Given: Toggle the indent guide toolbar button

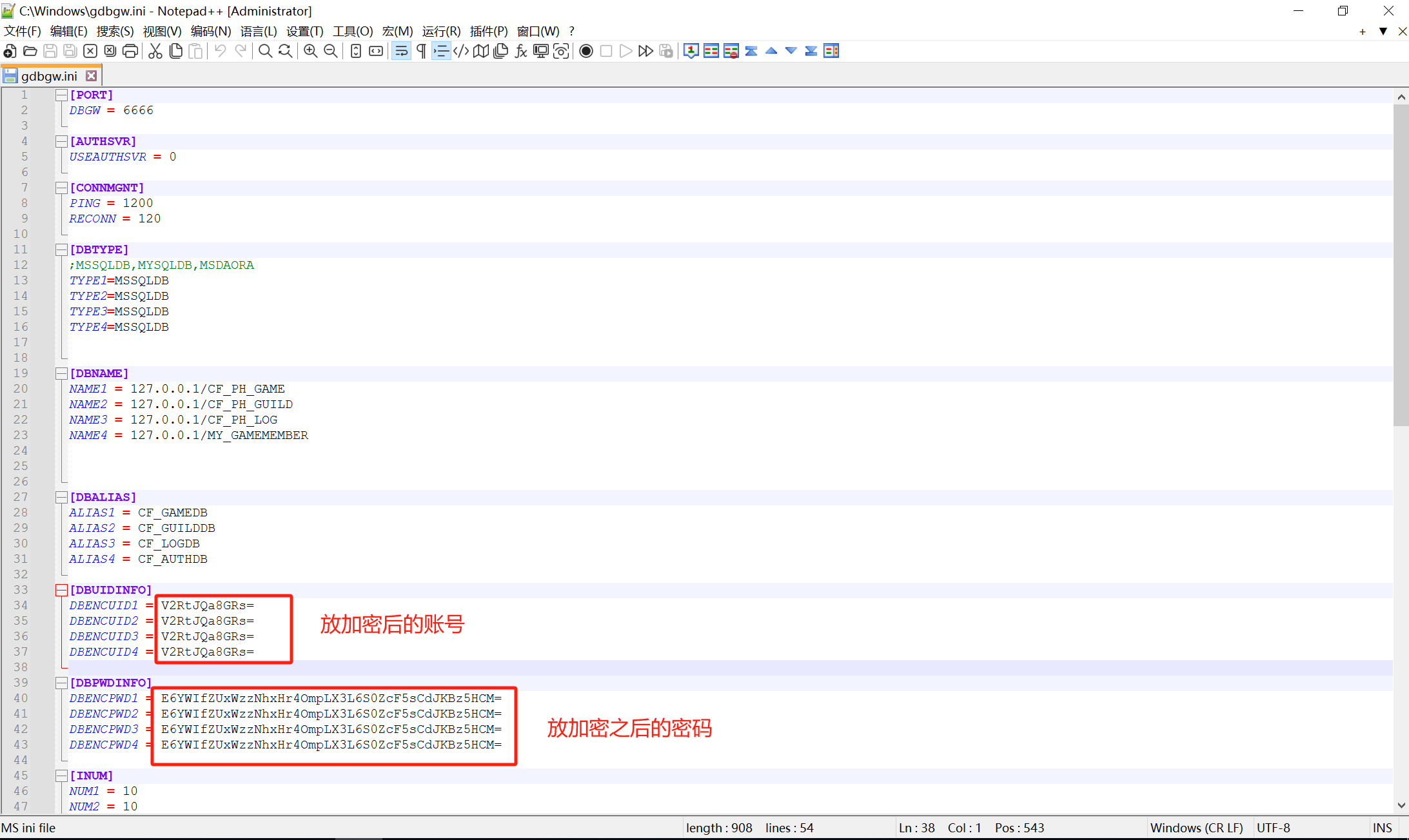Looking at the screenshot, I should pos(441,52).
